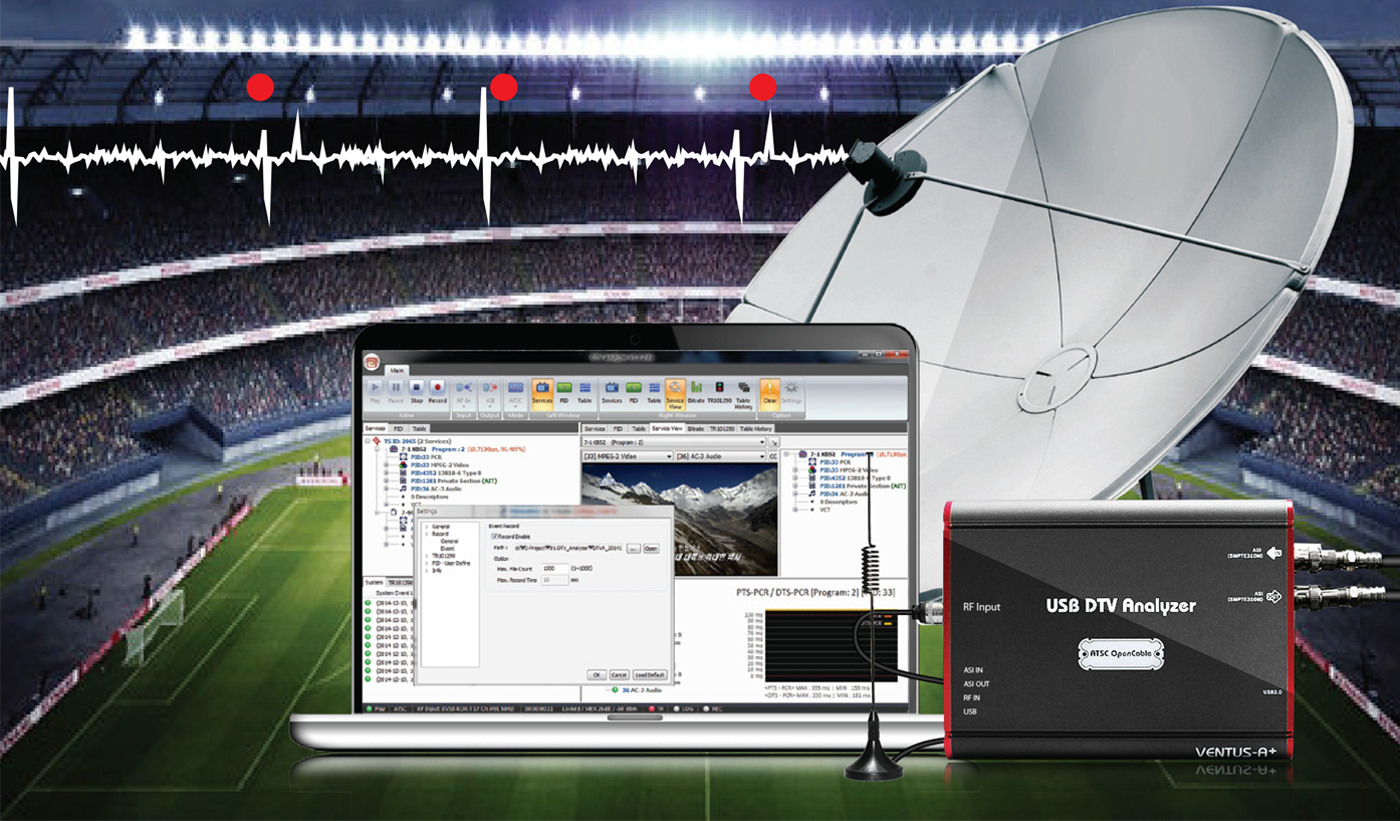Expand PID:33 MPEG-2 Video in the left tree

(x=386, y=465)
